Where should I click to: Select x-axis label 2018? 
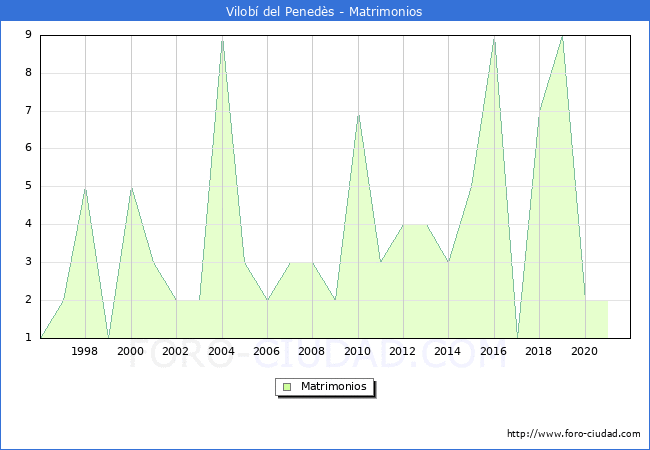click(538, 351)
